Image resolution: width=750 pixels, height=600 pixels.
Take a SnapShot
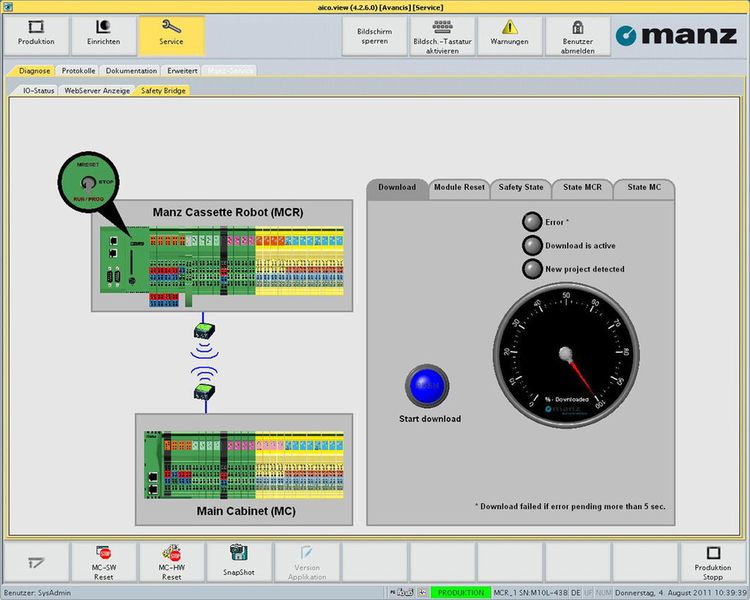point(239,562)
